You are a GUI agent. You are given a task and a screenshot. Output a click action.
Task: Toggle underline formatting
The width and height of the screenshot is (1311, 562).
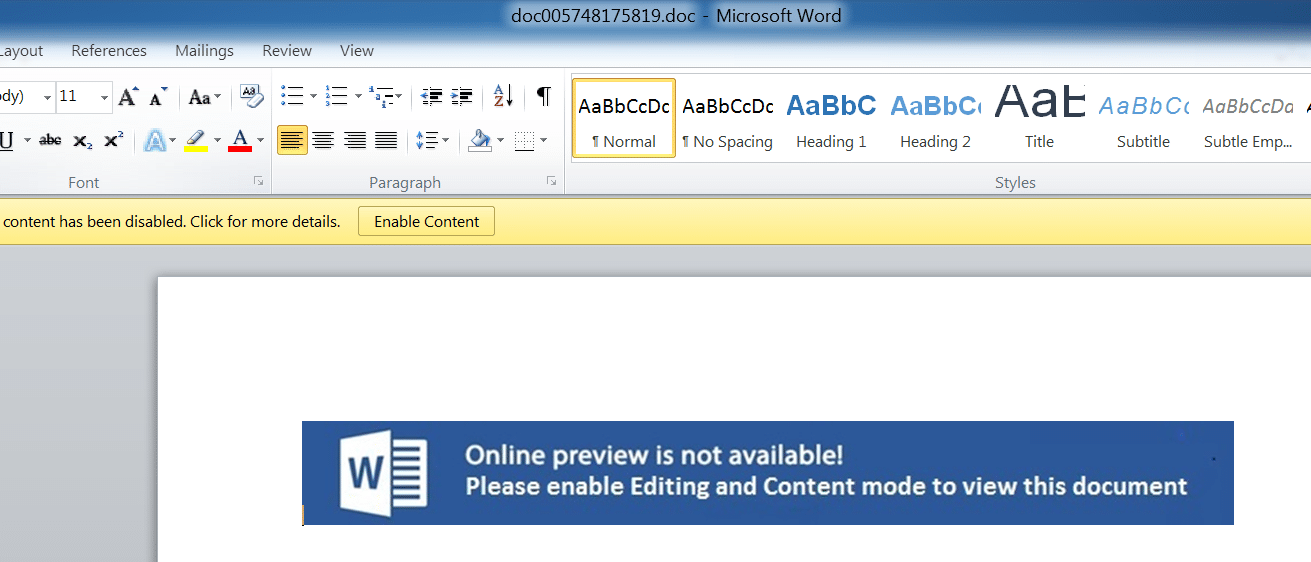coord(7,141)
